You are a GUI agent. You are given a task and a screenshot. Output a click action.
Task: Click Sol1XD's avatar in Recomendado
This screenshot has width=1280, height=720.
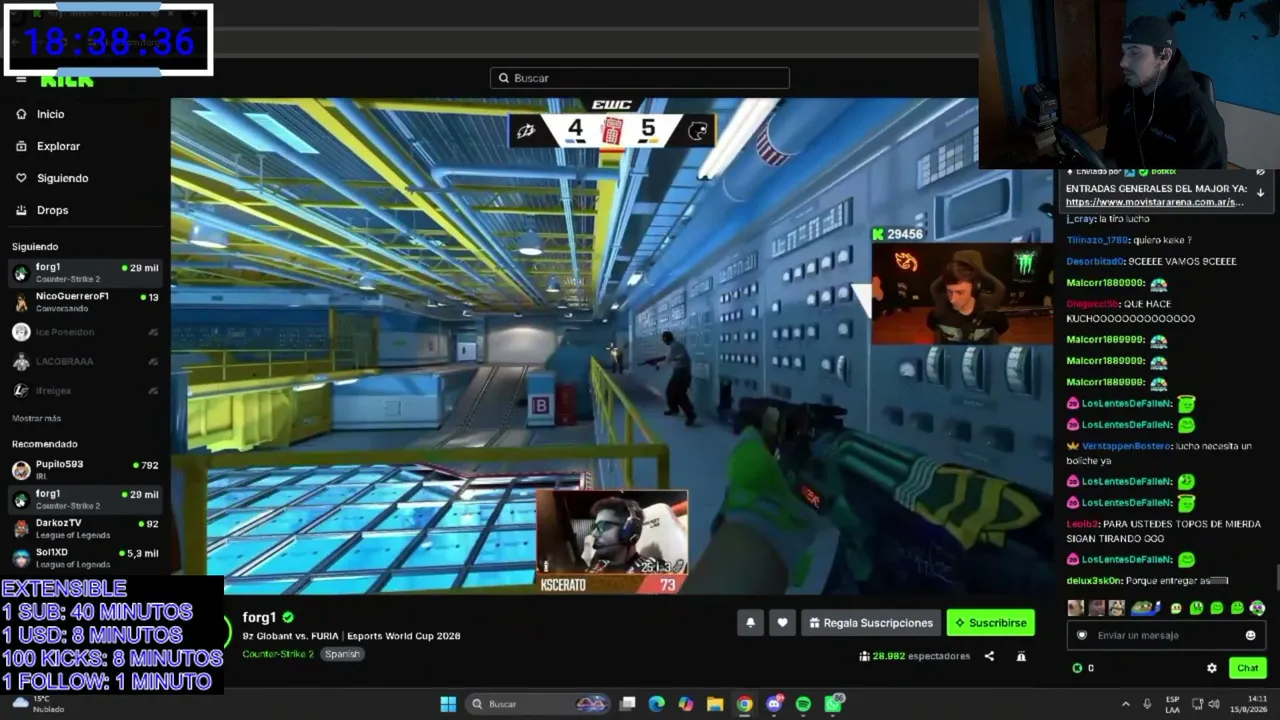(21, 558)
